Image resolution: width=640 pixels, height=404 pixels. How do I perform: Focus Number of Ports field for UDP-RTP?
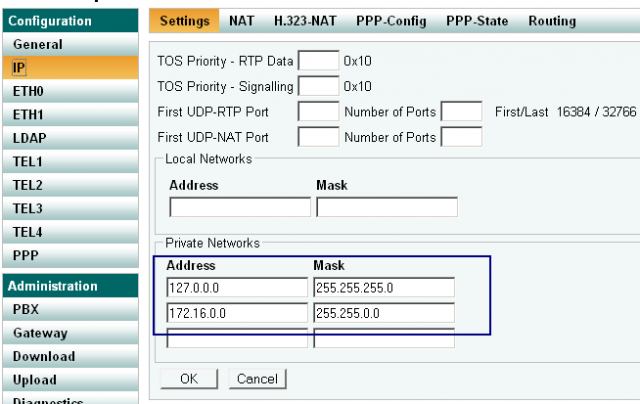[462, 111]
